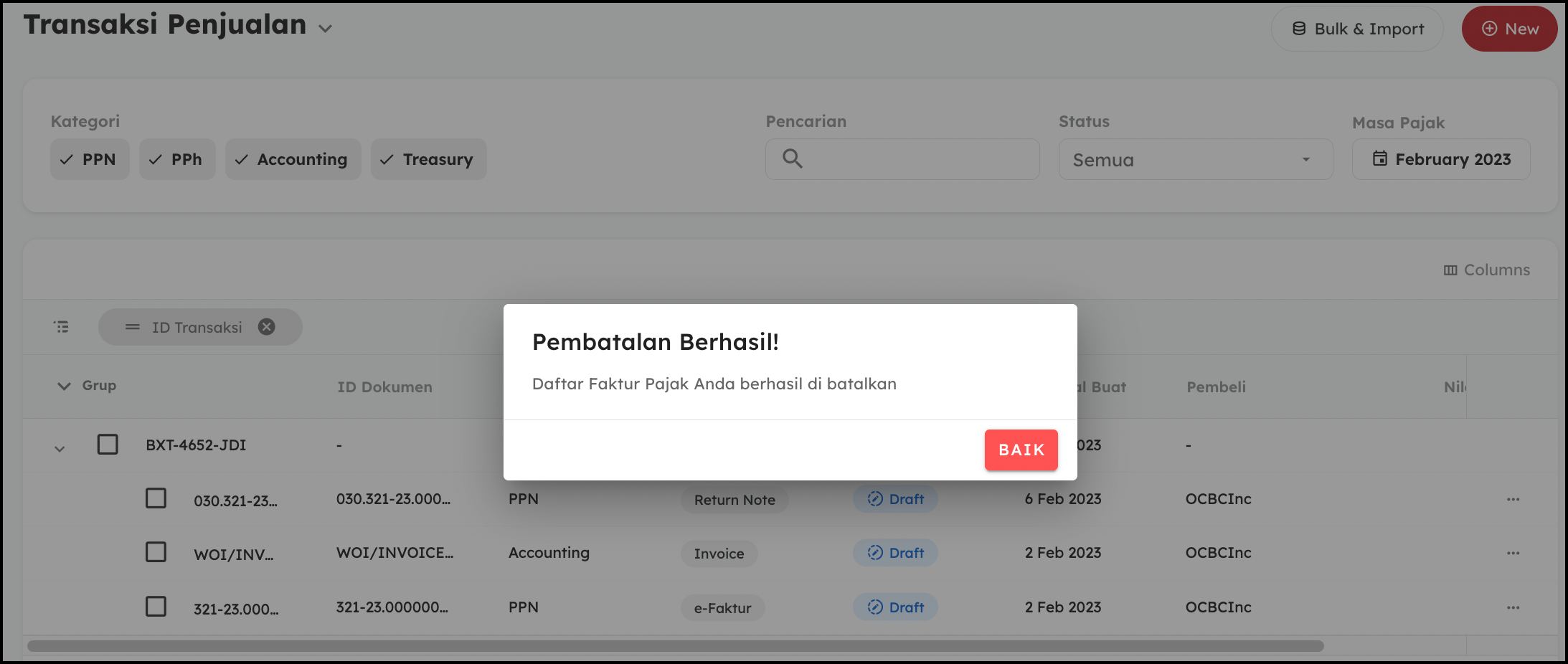
Task: Tick the BXT-4652-JDI group checkbox
Action: [x=108, y=445]
